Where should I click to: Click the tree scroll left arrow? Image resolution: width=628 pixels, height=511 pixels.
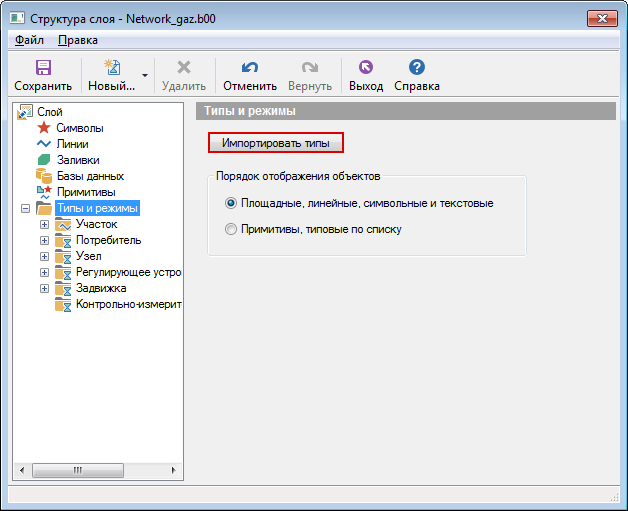click(22, 470)
